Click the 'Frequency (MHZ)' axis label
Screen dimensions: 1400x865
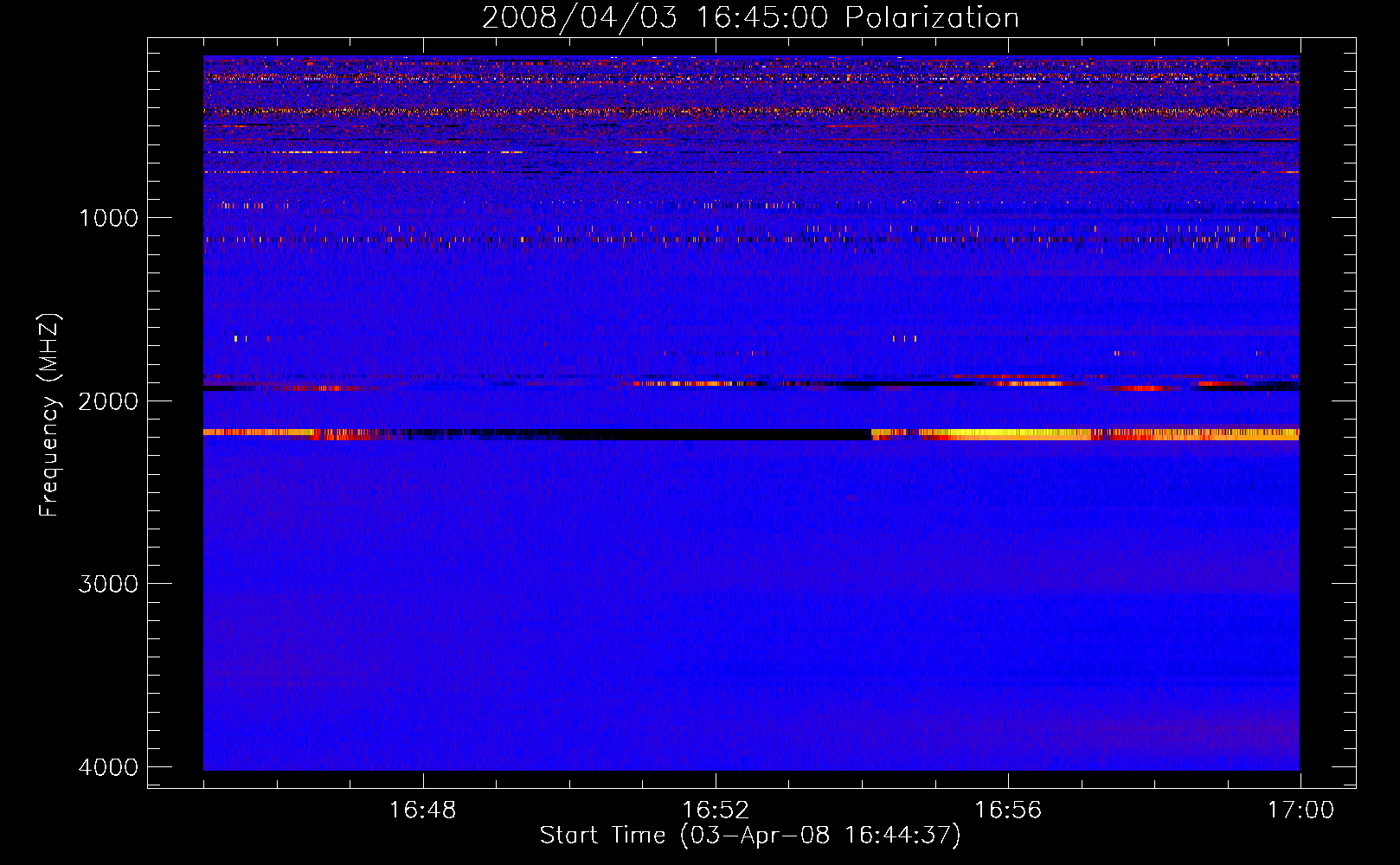click(50, 415)
